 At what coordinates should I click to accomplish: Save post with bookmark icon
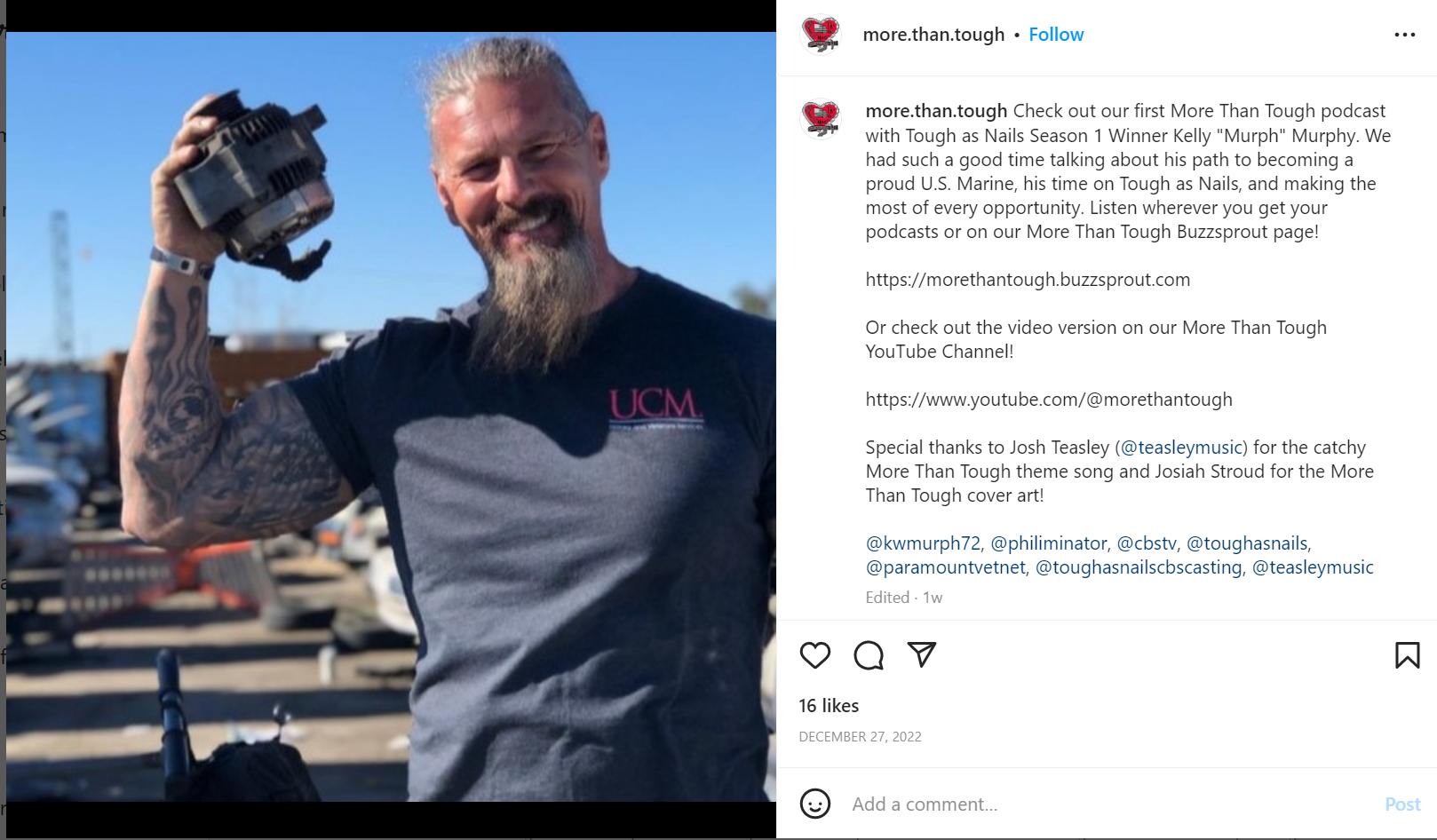click(x=1407, y=655)
